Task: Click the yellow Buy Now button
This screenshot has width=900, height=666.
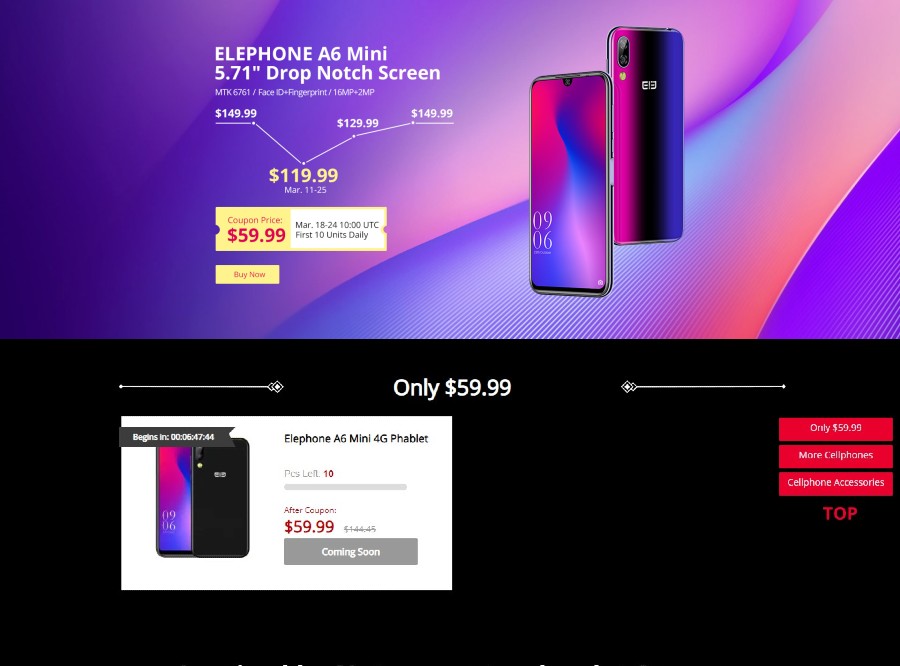Action: pos(247,274)
